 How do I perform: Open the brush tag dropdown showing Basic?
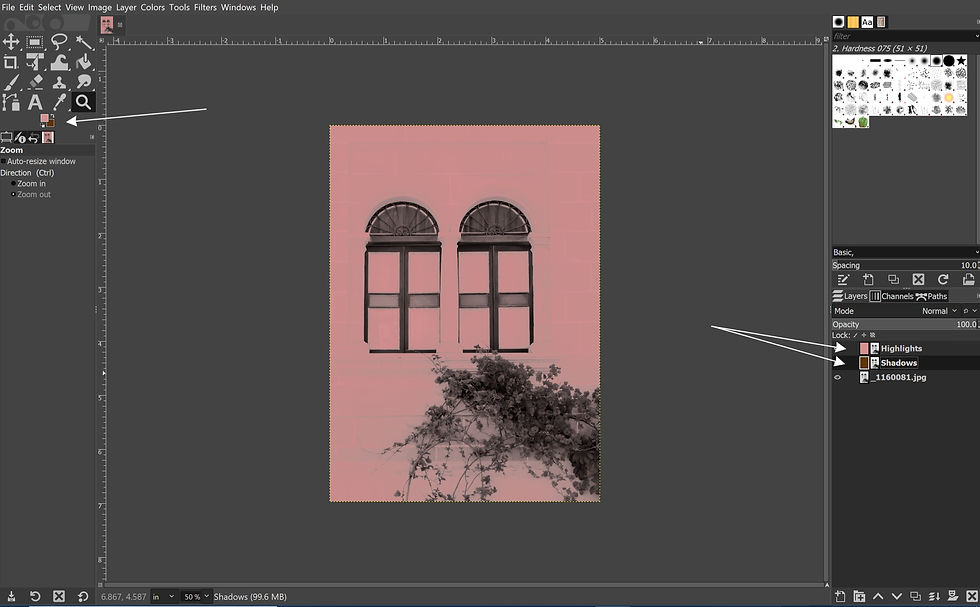905,252
